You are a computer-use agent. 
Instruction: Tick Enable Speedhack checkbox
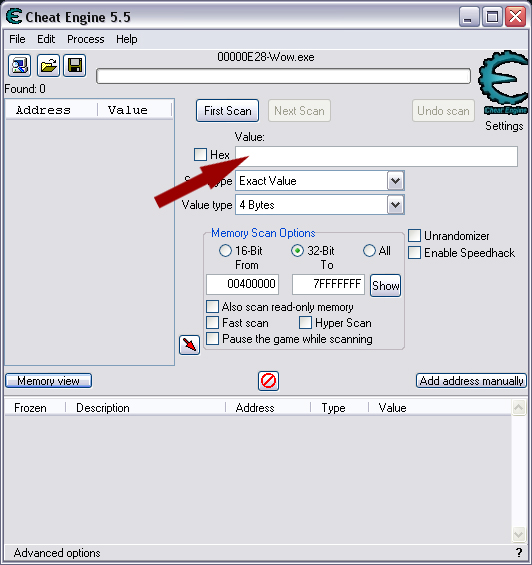coord(414,253)
